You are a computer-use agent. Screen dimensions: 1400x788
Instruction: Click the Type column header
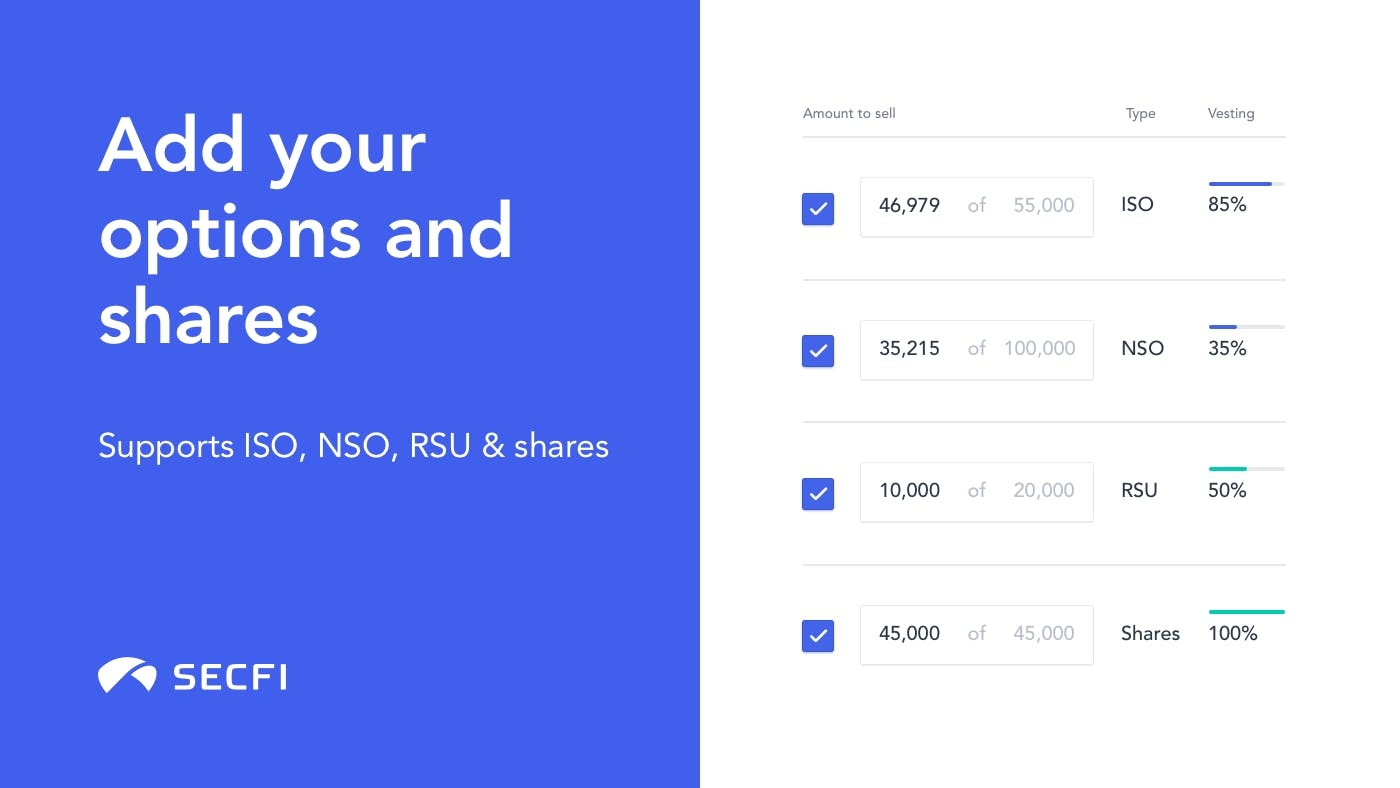click(1140, 114)
